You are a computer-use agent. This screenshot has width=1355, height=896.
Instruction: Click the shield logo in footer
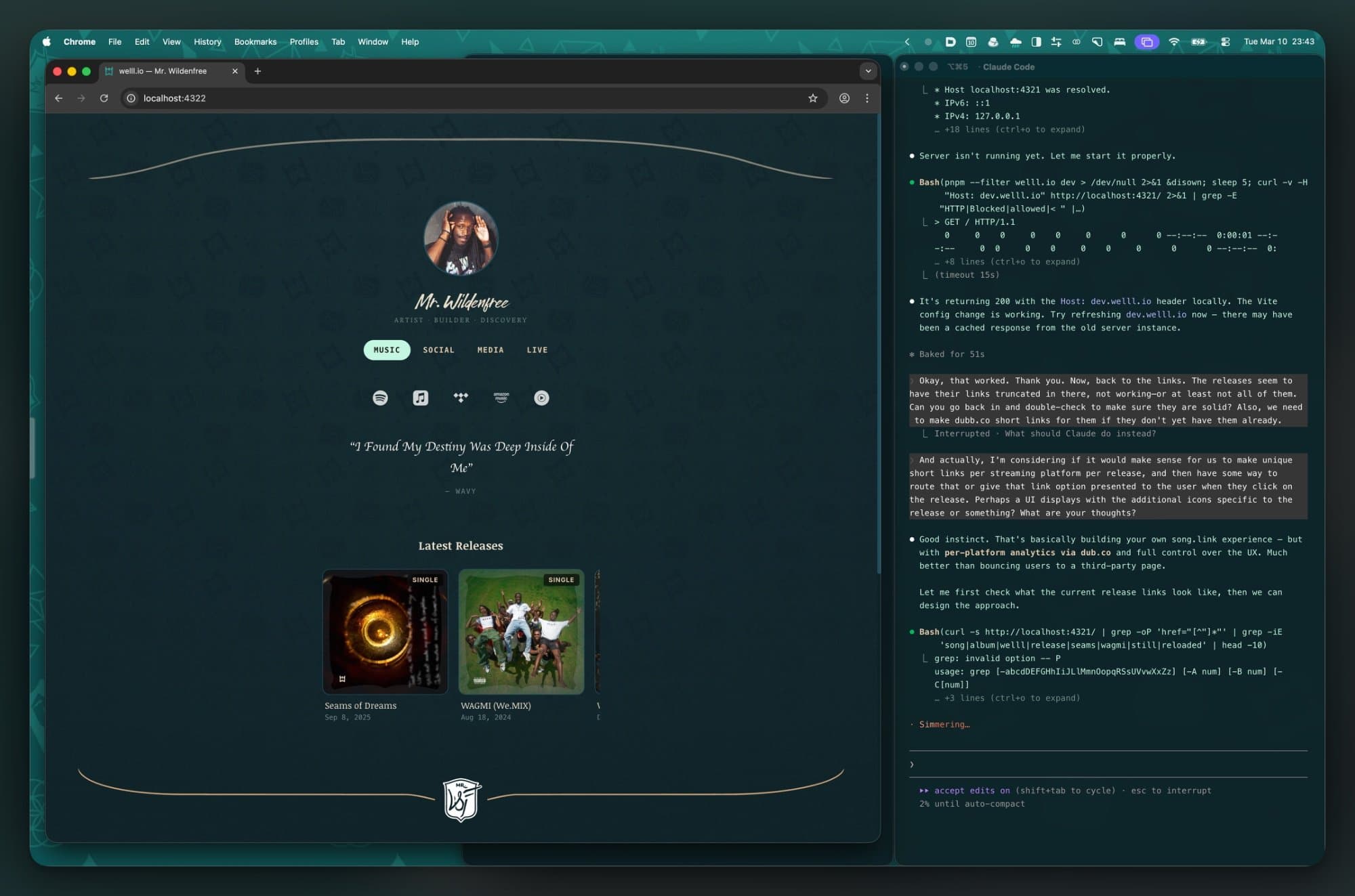point(461,799)
